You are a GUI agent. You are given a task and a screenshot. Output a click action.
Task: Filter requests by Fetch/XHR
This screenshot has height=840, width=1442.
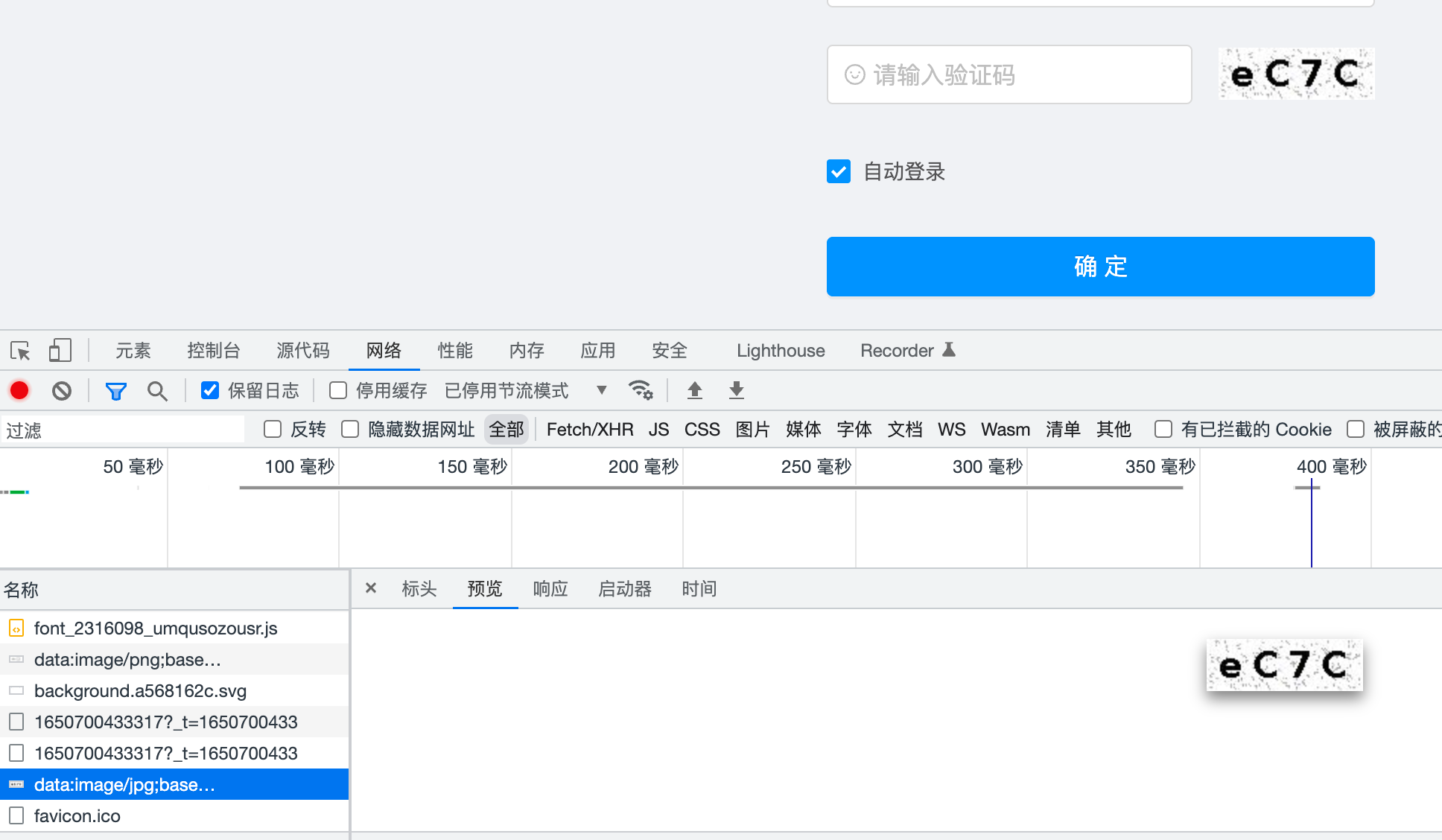pyautogui.click(x=590, y=429)
